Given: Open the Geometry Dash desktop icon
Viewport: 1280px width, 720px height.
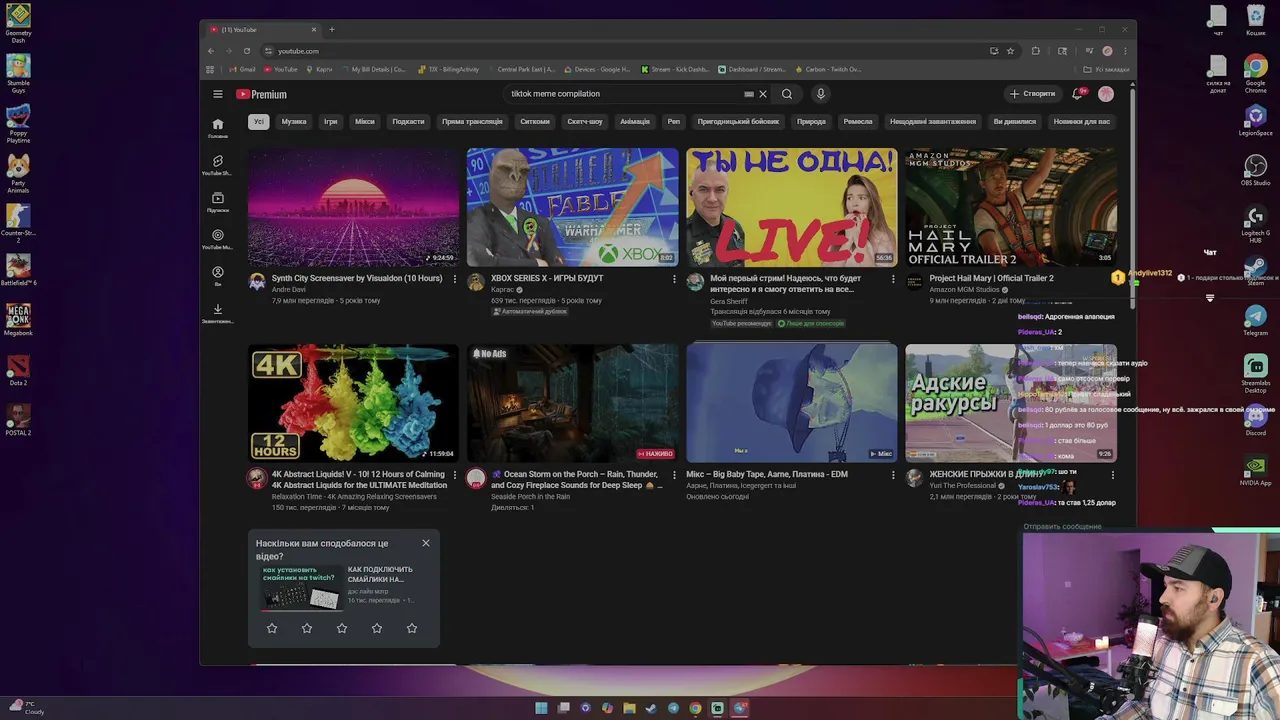Looking at the screenshot, I should point(18,22).
